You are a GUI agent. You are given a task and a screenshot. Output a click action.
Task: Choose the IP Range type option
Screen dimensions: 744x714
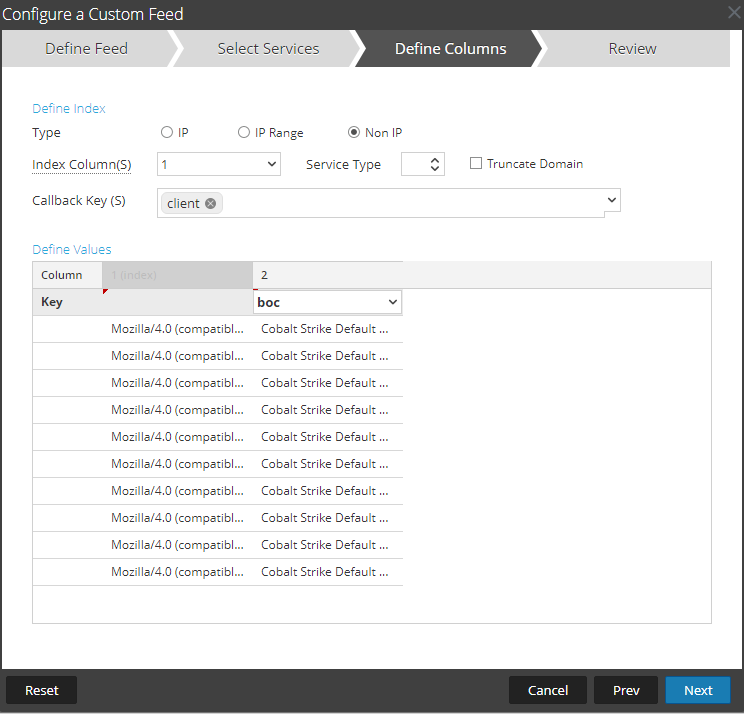(x=243, y=133)
